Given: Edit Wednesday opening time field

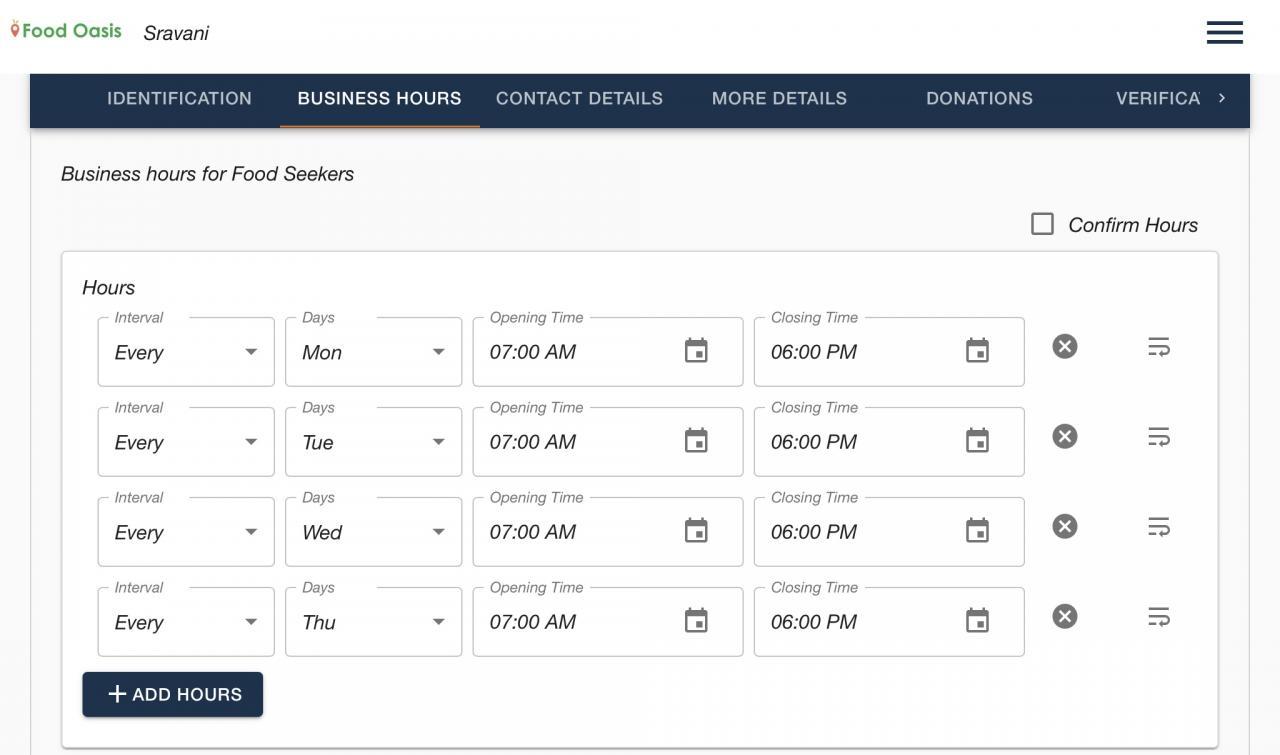Looking at the screenshot, I should tap(608, 532).
